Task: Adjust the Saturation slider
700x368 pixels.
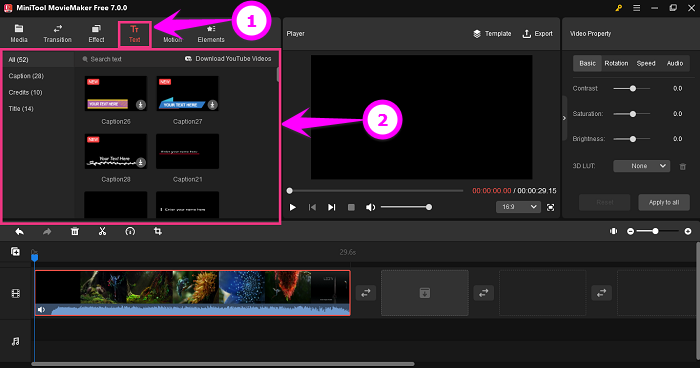Action: 632,114
